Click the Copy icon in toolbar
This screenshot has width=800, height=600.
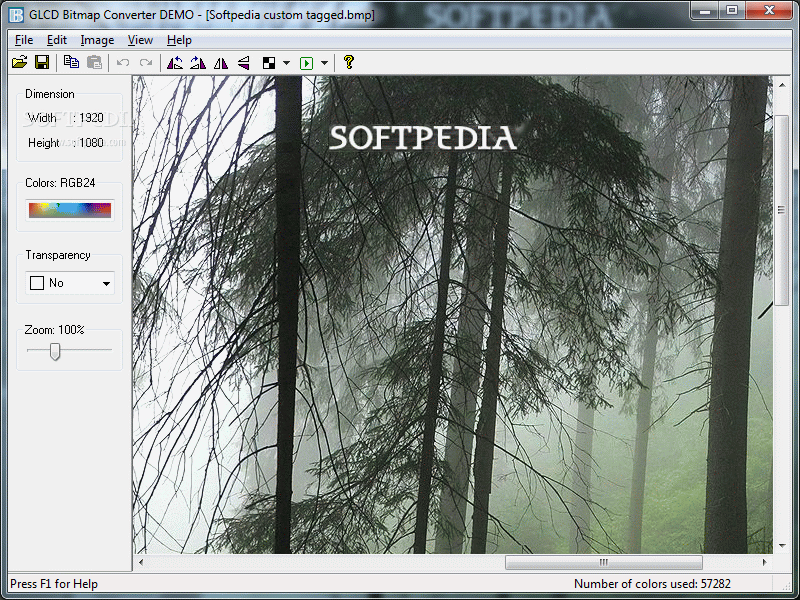pos(71,63)
